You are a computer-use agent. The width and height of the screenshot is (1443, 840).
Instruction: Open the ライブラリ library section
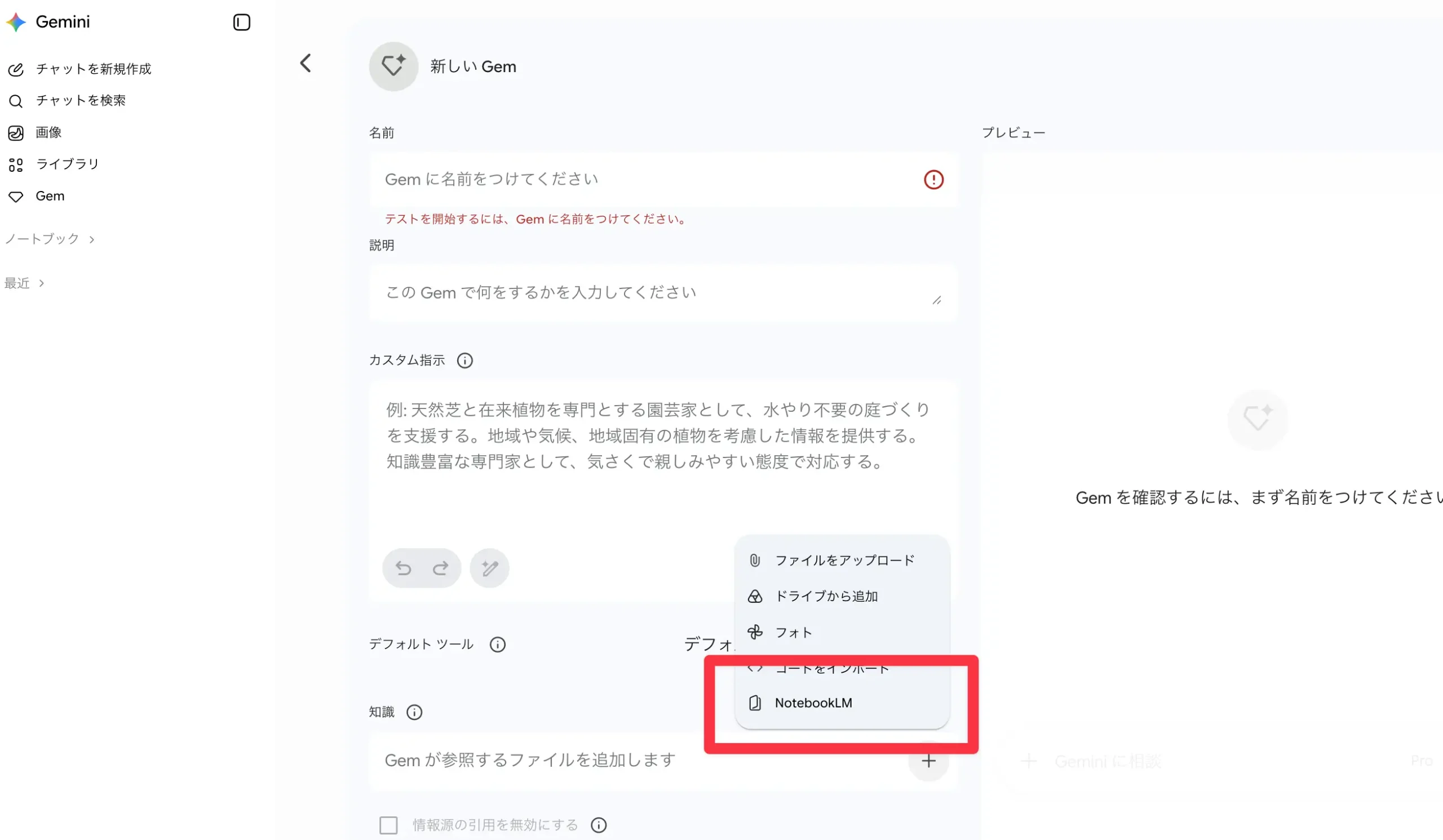53,165
